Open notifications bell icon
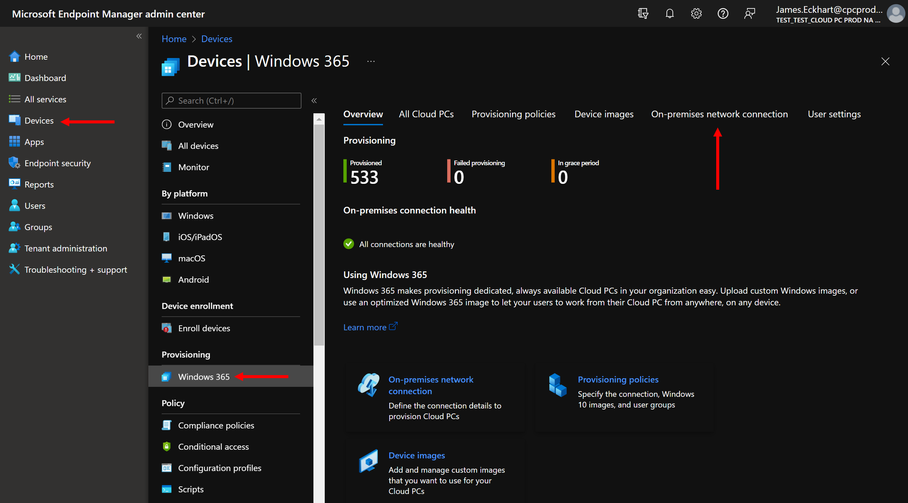The height and width of the screenshot is (503, 908). tap(669, 13)
